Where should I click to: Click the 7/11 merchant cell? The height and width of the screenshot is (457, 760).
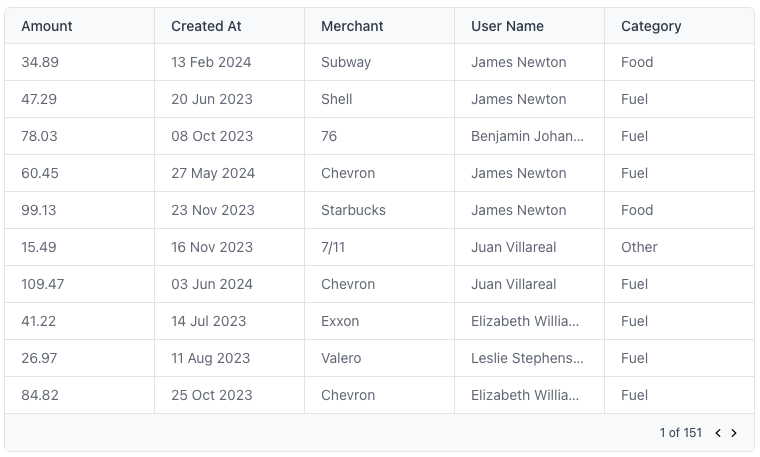380,247
